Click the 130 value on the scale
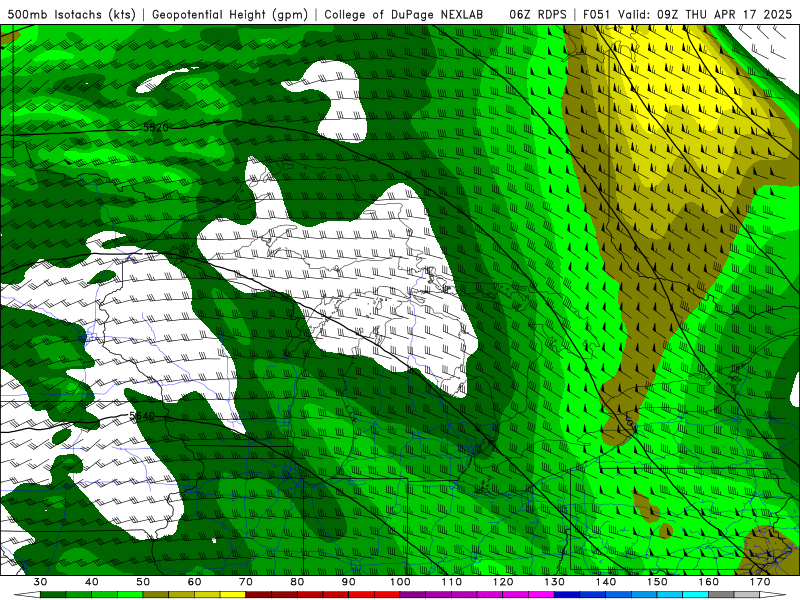The width and height of the screenshot is (800, 600). point(555,582)
